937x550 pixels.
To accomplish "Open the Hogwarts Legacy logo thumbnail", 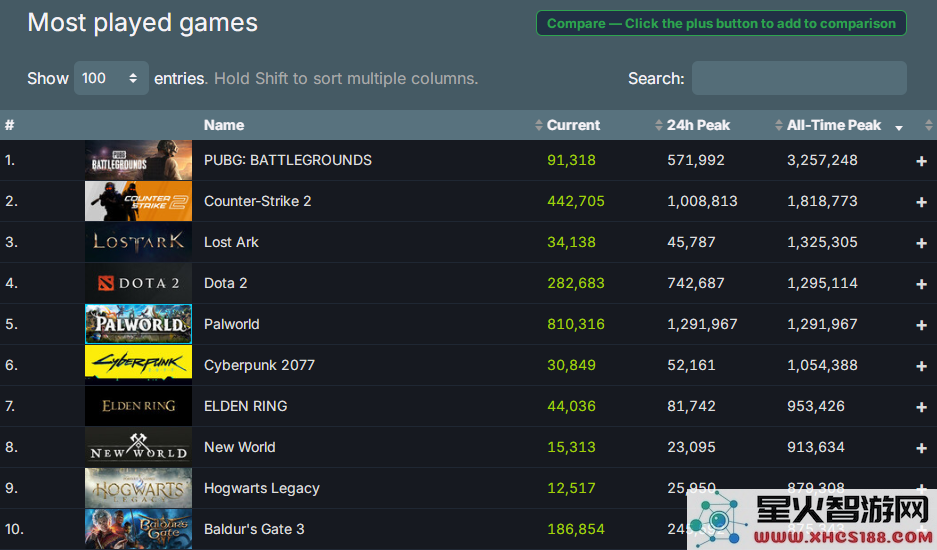I will click(138, 488).
